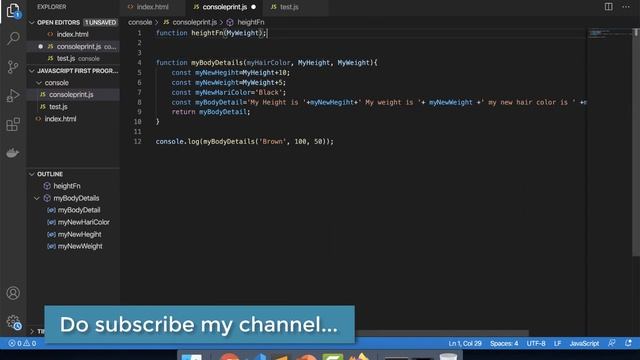
Task: Split the editor to the right
Action: [609, 7]
